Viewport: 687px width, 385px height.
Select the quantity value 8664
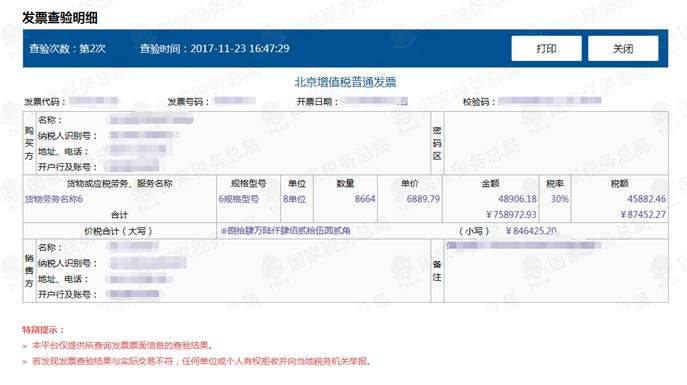365,199
